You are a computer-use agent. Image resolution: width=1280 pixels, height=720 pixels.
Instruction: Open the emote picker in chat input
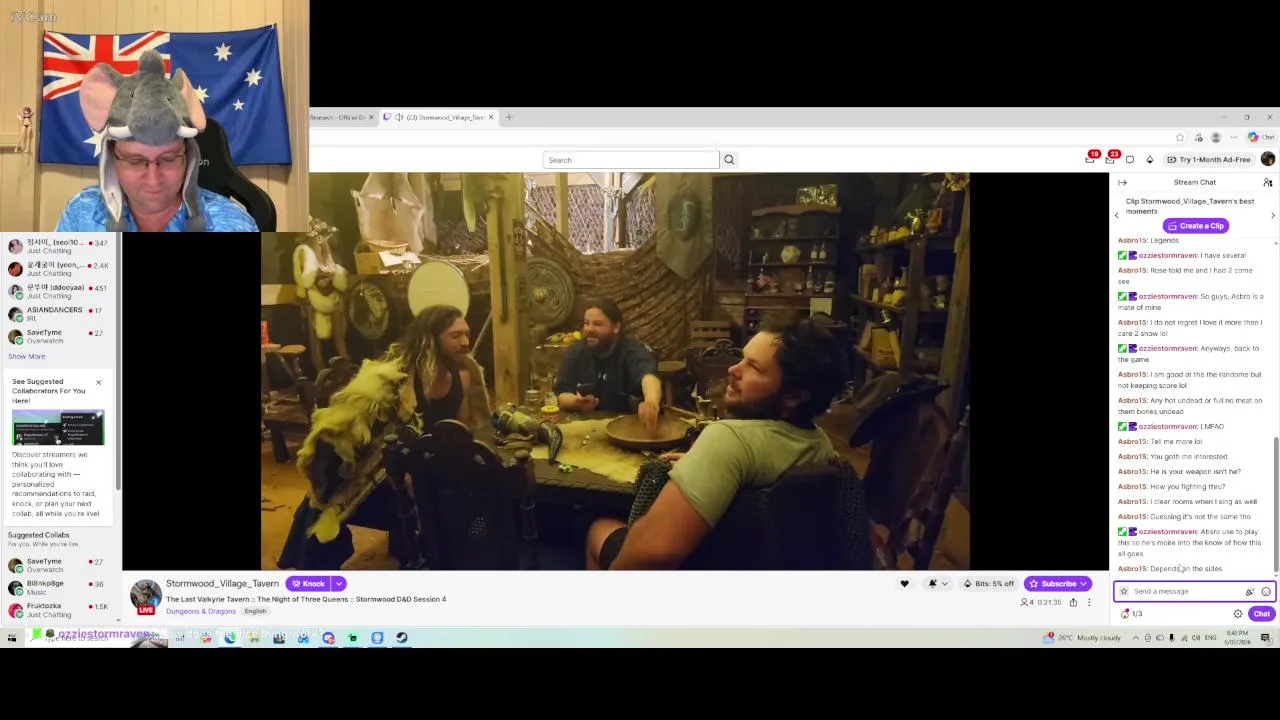pos(1266,591)
